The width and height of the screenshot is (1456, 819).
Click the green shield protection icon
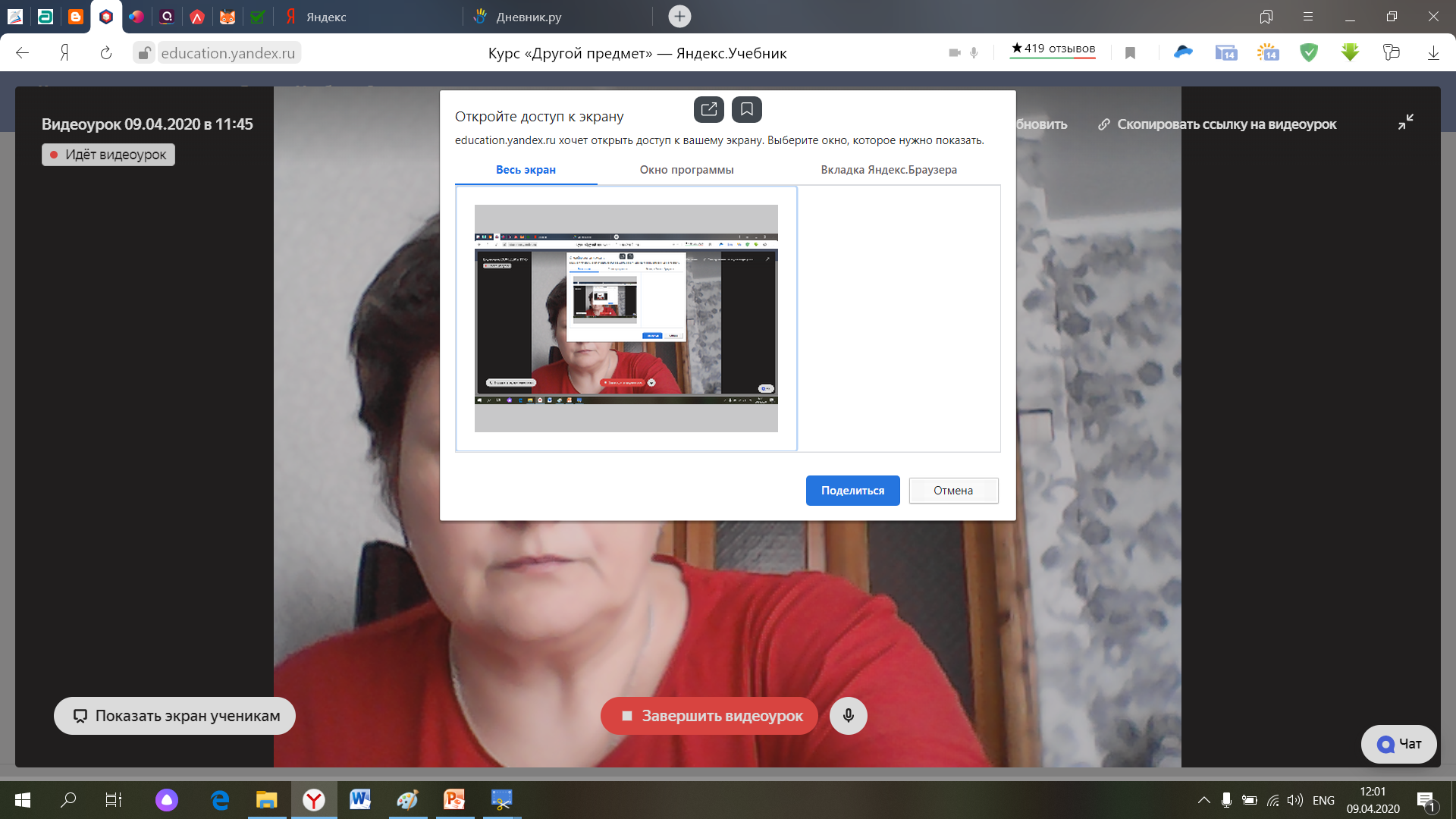point(1309,53)
